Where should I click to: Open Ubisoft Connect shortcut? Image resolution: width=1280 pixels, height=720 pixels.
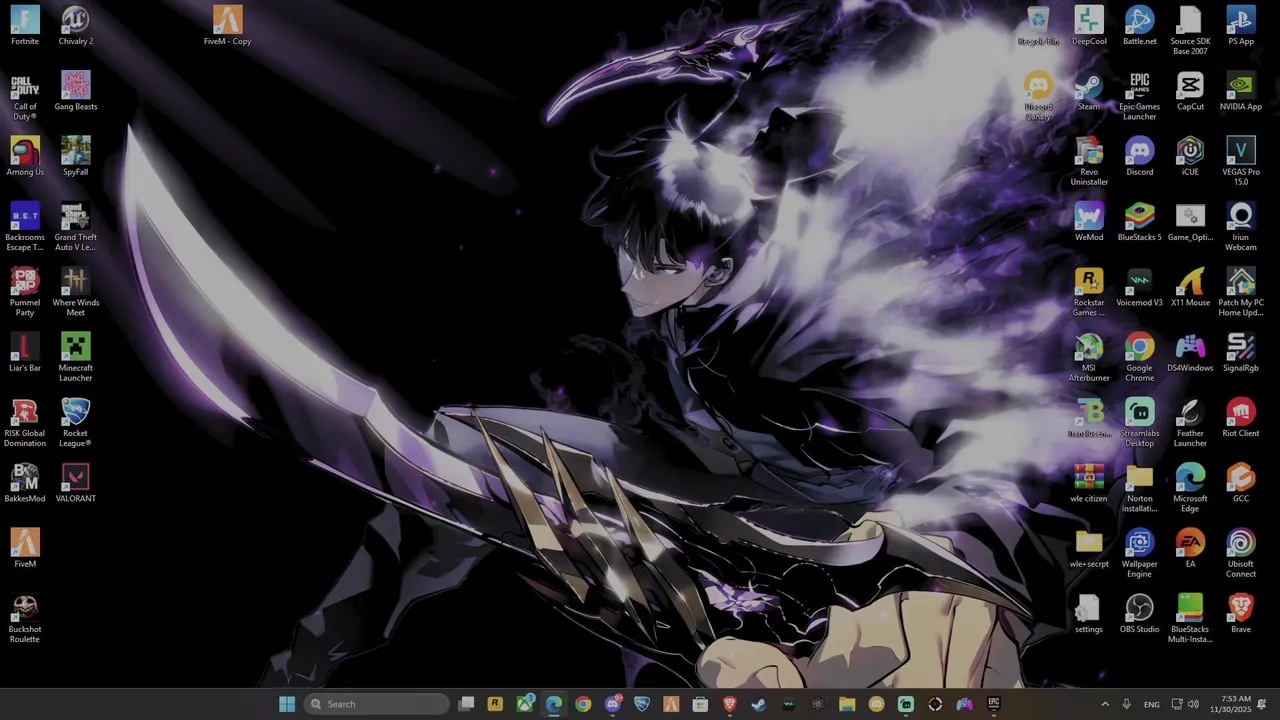[x=1241, y=553]
